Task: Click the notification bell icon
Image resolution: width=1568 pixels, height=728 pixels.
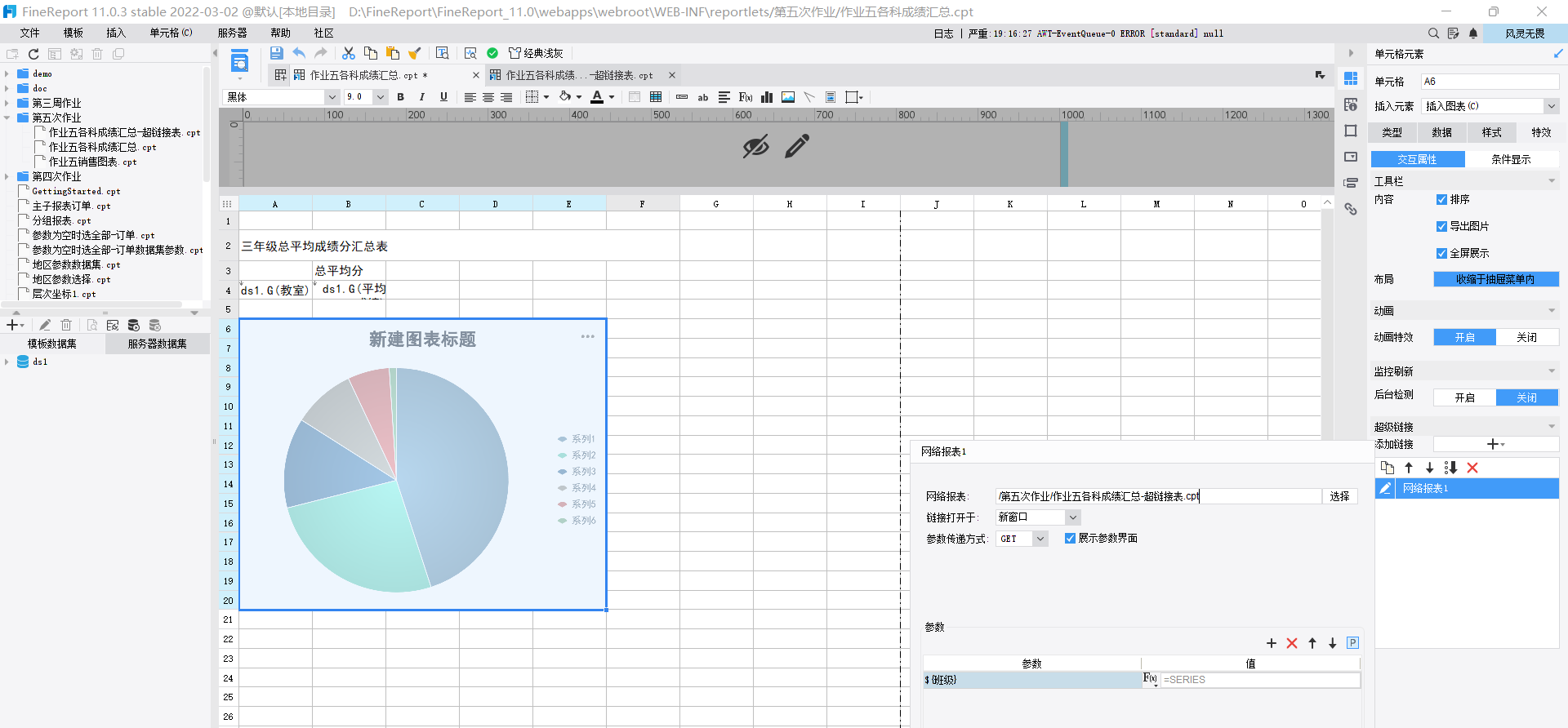Action: (x=1473, y=33)
